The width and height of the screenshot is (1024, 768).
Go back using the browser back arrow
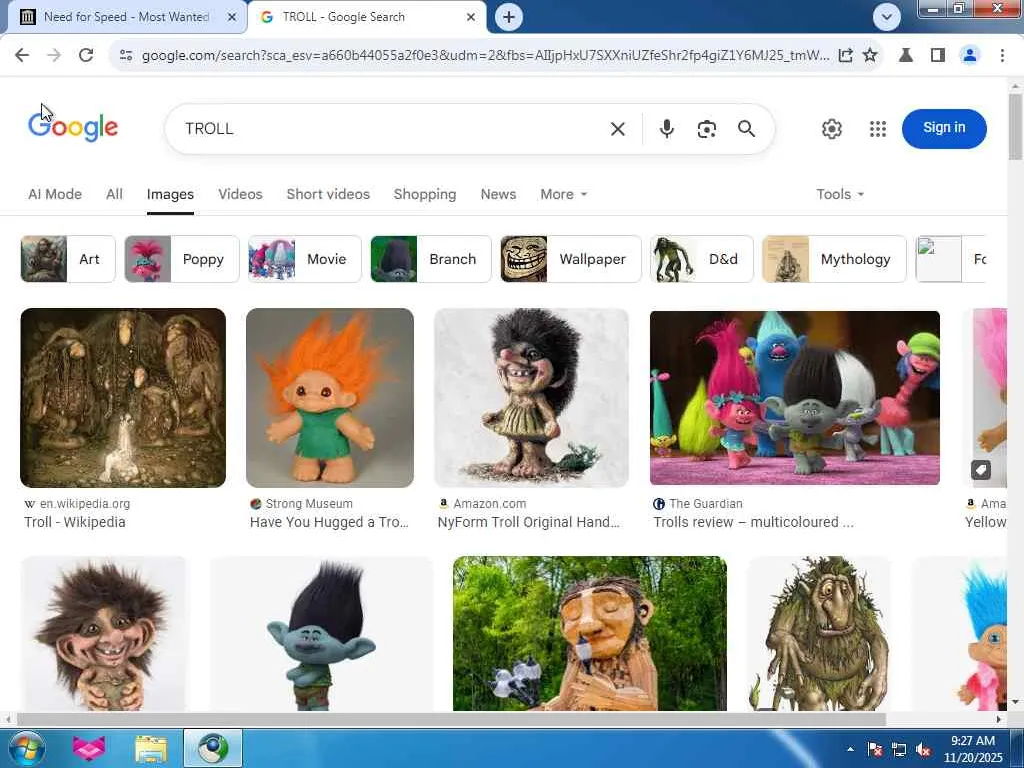click(x=22, y=56)
